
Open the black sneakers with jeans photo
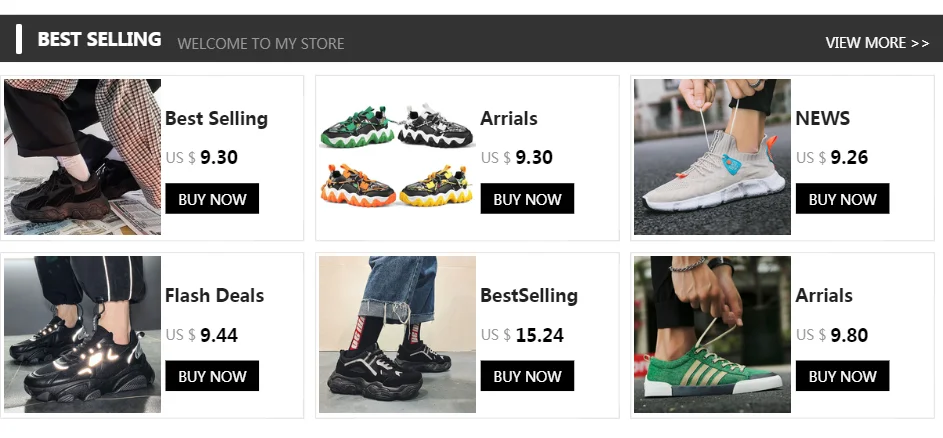(x=398, y=335)
